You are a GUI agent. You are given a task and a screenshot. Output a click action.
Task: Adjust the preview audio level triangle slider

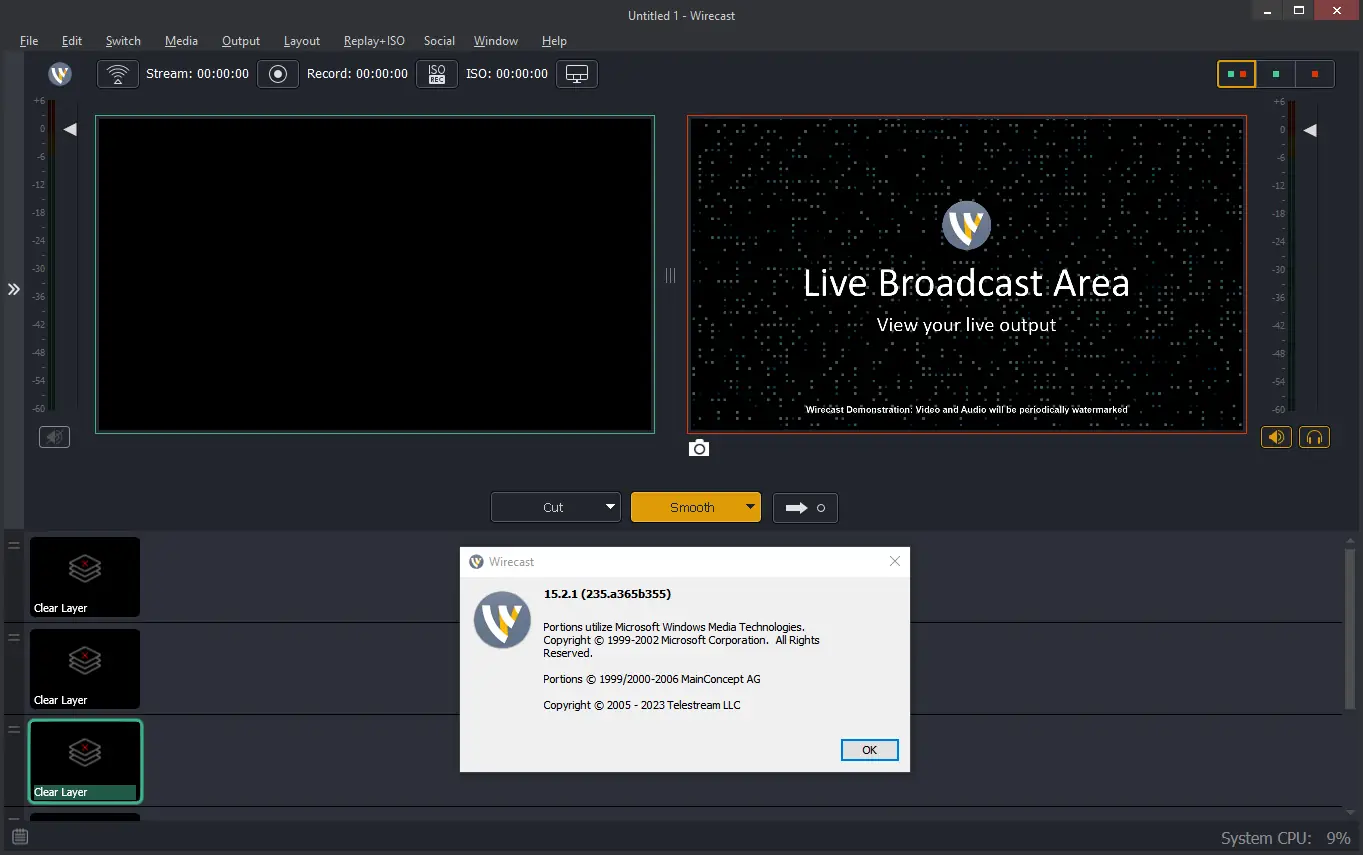pos(70,129)
